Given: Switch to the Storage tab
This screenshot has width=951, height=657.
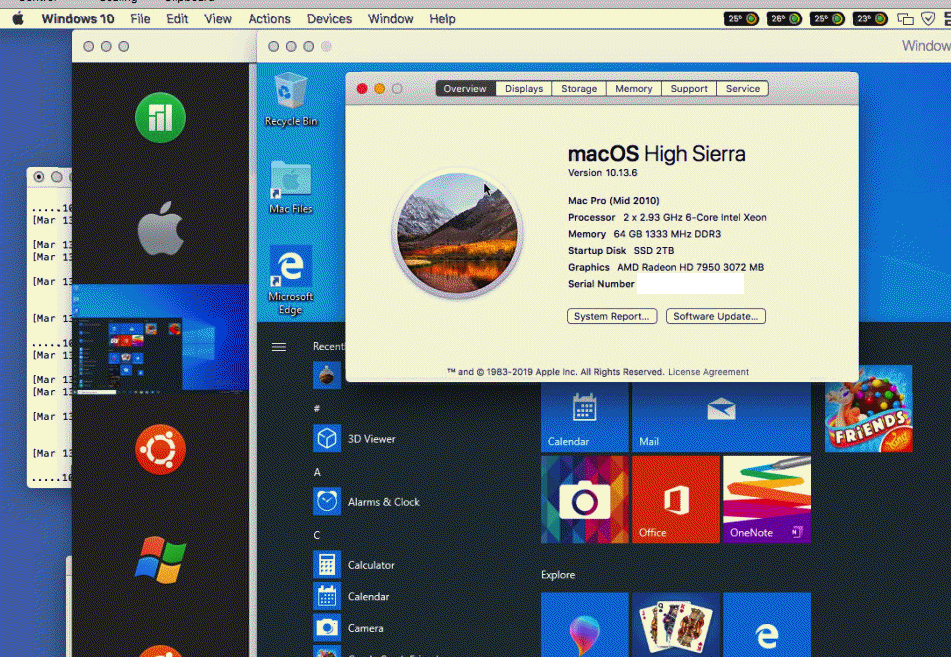Looking at the screenshot, I should click(x=579, y=89).
